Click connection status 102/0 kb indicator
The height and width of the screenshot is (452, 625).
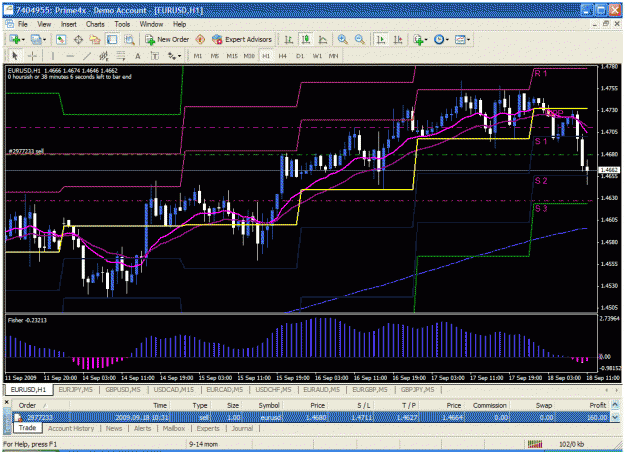(572, 444)
